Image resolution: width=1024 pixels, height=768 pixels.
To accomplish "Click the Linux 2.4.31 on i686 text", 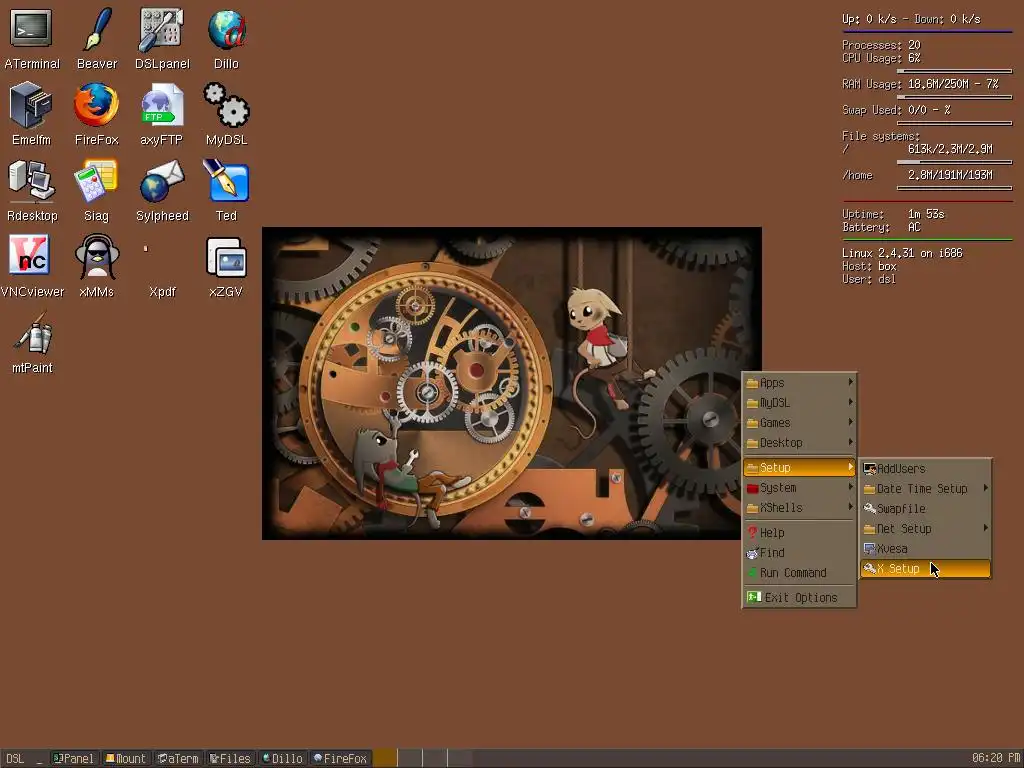I will pos(902,253).
